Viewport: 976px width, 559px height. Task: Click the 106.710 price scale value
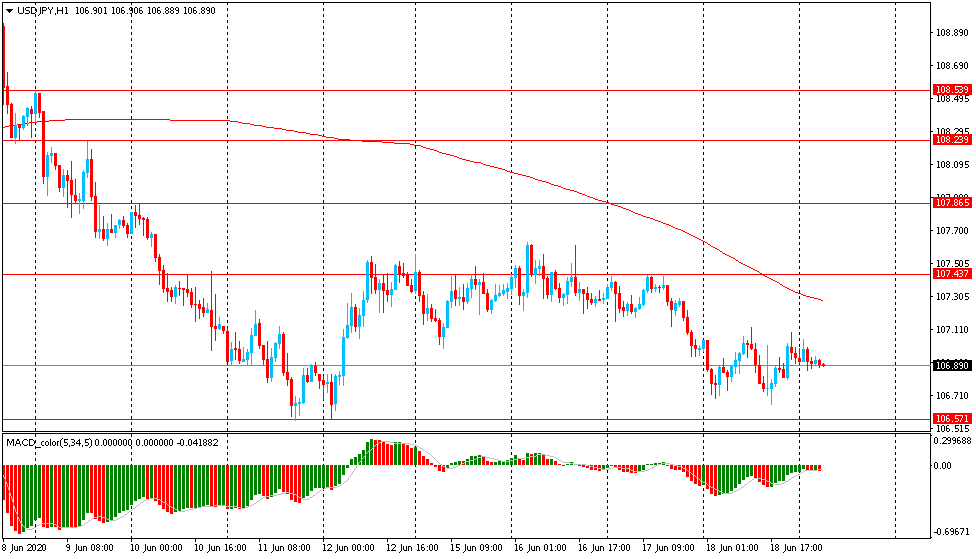tap(952, 395)
